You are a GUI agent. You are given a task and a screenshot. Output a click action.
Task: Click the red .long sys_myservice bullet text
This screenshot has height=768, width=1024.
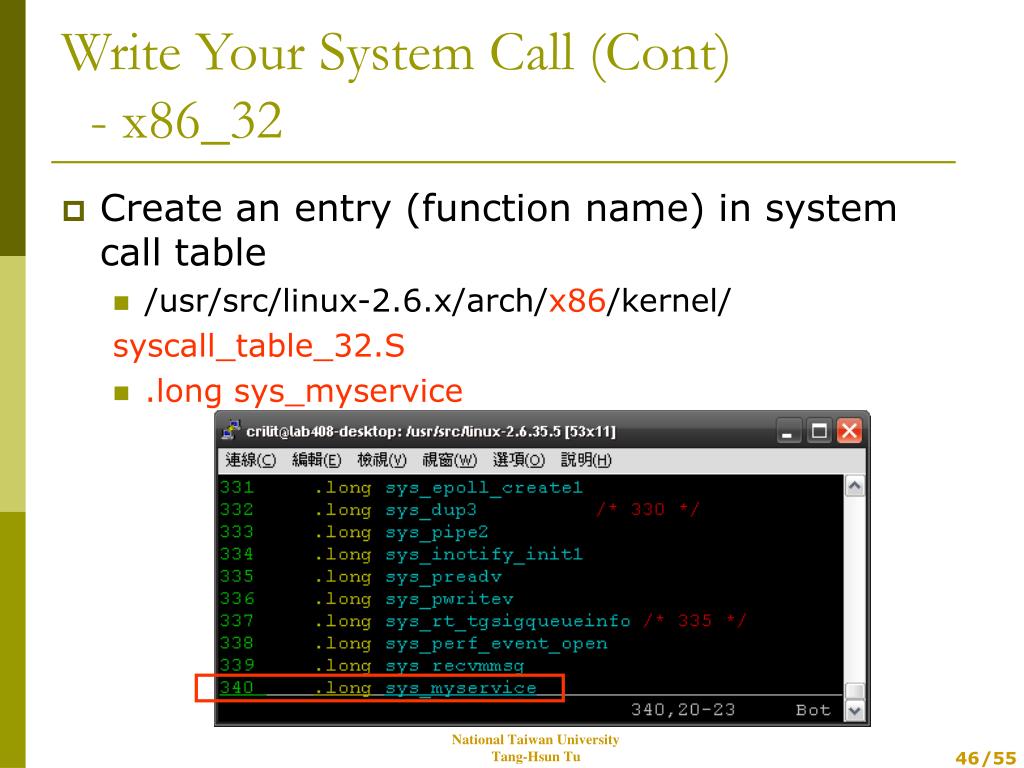[304, 391]
